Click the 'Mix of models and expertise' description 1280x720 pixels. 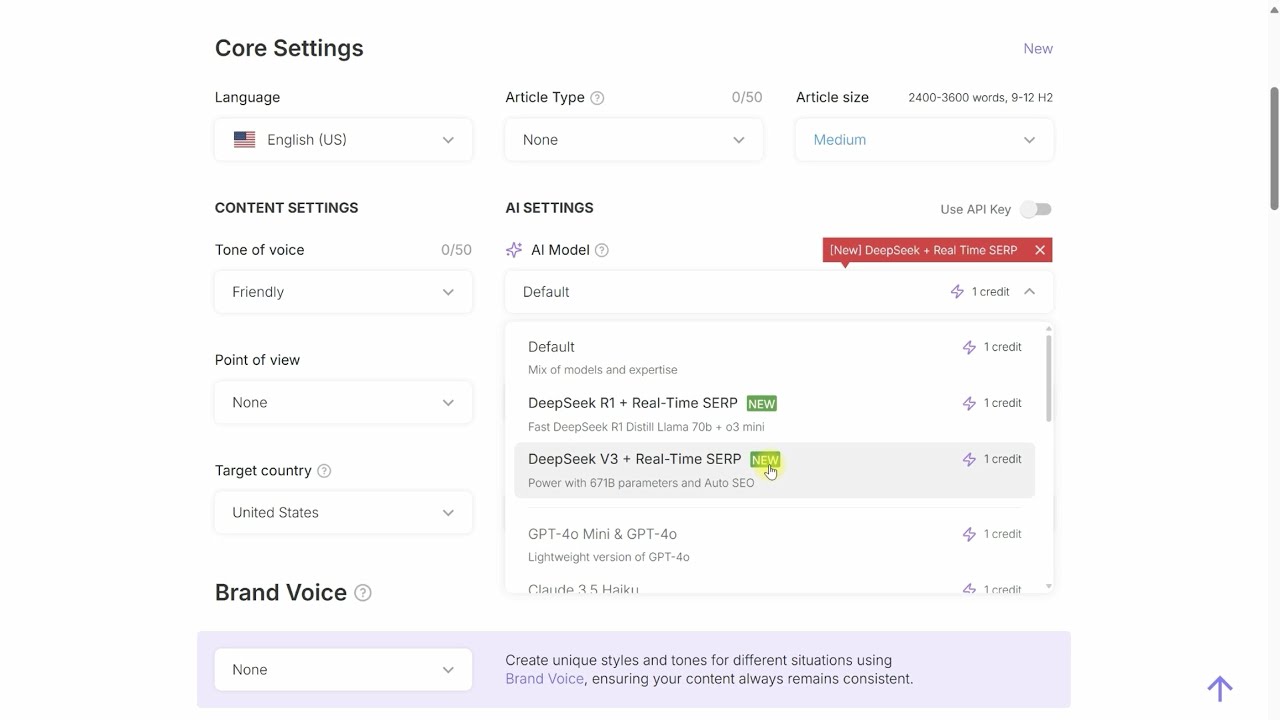[602, 370]
